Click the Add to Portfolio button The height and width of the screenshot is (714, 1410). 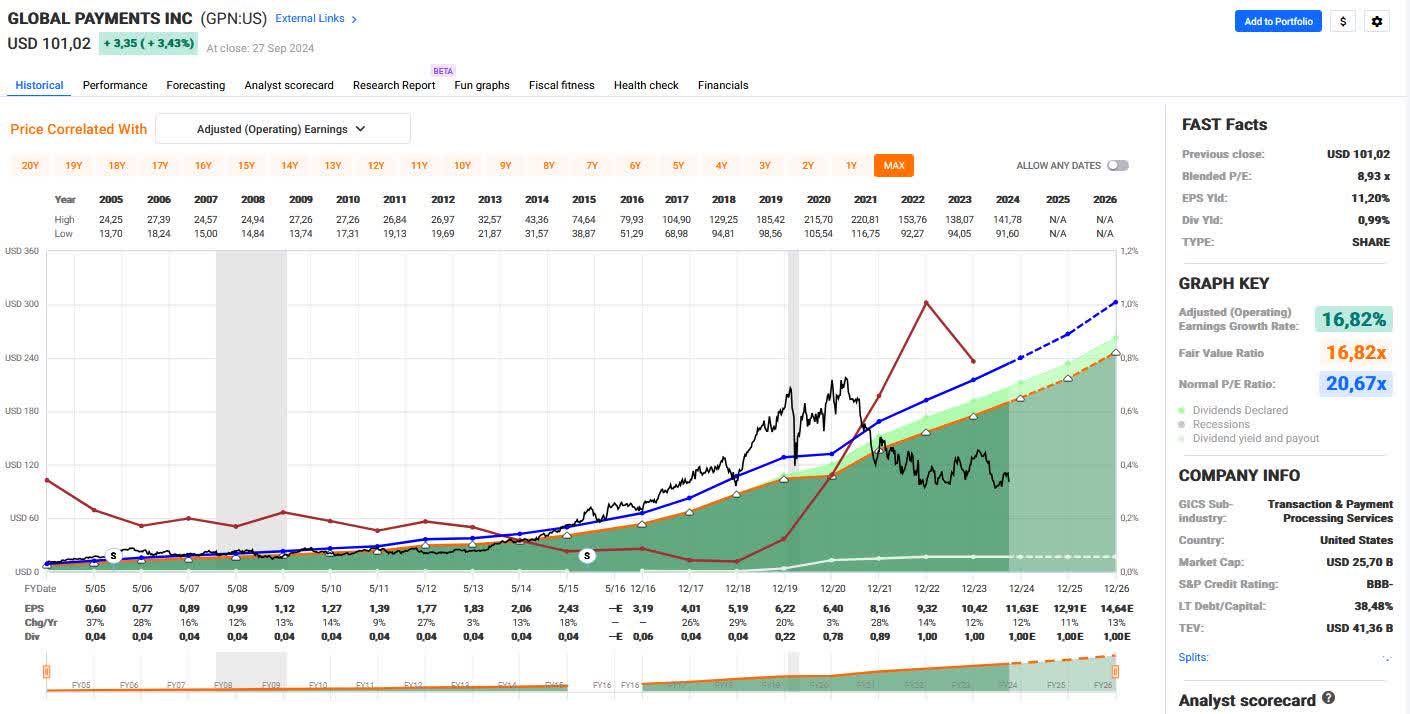(1278, 20)
